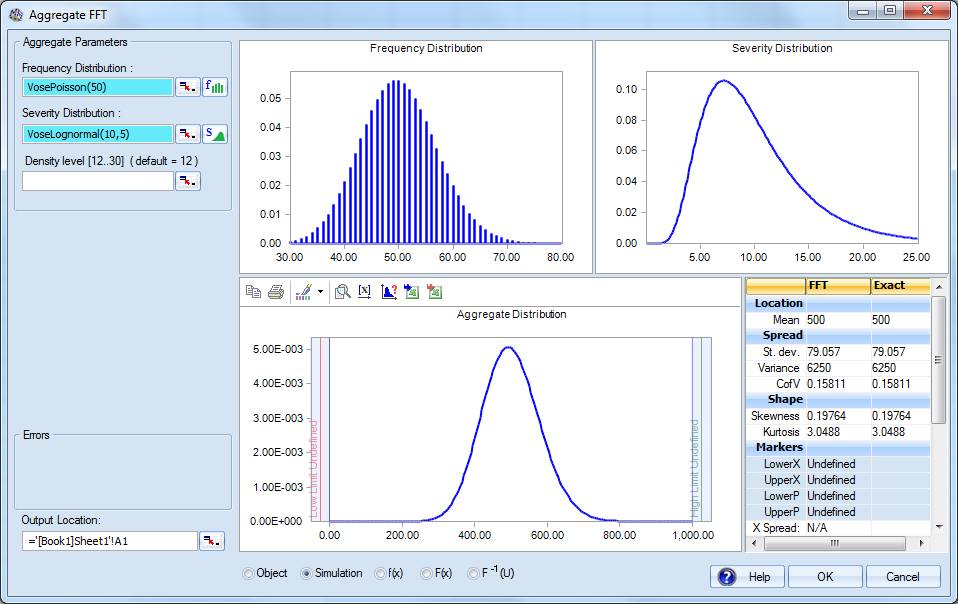Select the chart markers icon with question mark

389,290
